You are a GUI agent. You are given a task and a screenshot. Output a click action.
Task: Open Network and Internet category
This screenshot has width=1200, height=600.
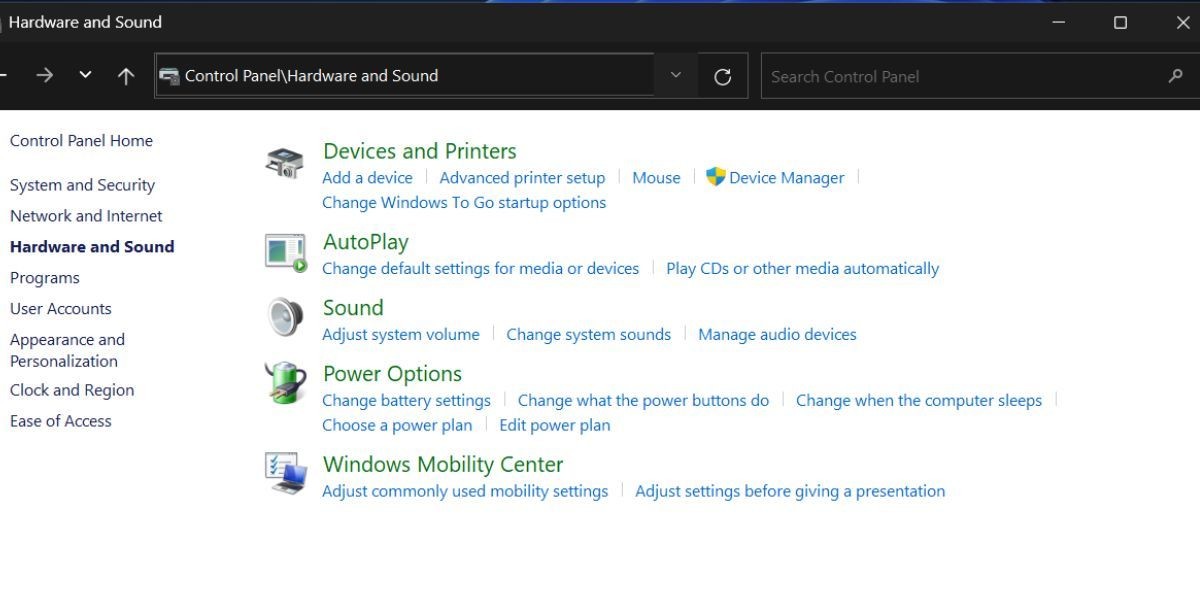coord(86,216)
